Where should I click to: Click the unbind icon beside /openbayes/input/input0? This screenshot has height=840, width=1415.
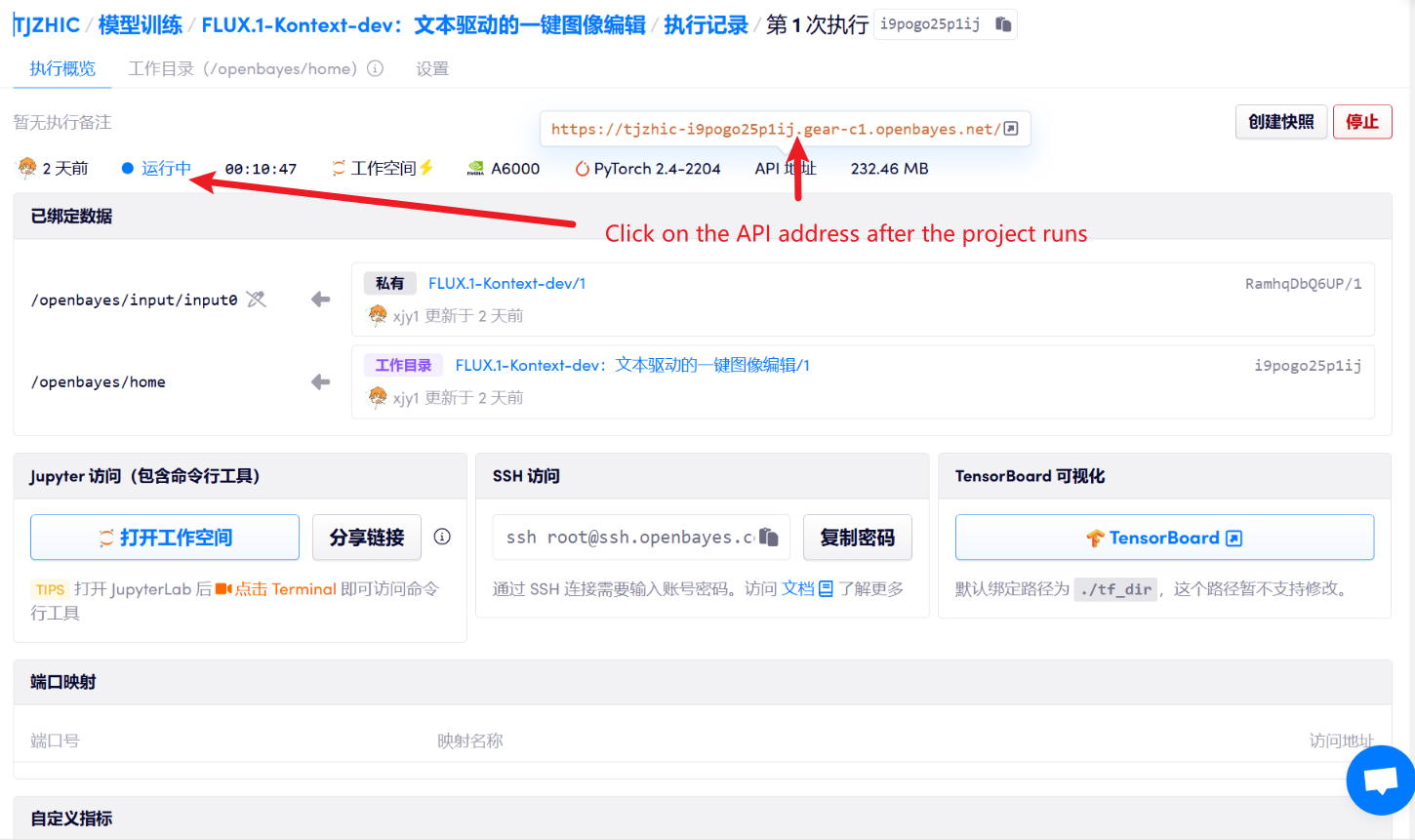pyautogui.click(x=257, y=300)
